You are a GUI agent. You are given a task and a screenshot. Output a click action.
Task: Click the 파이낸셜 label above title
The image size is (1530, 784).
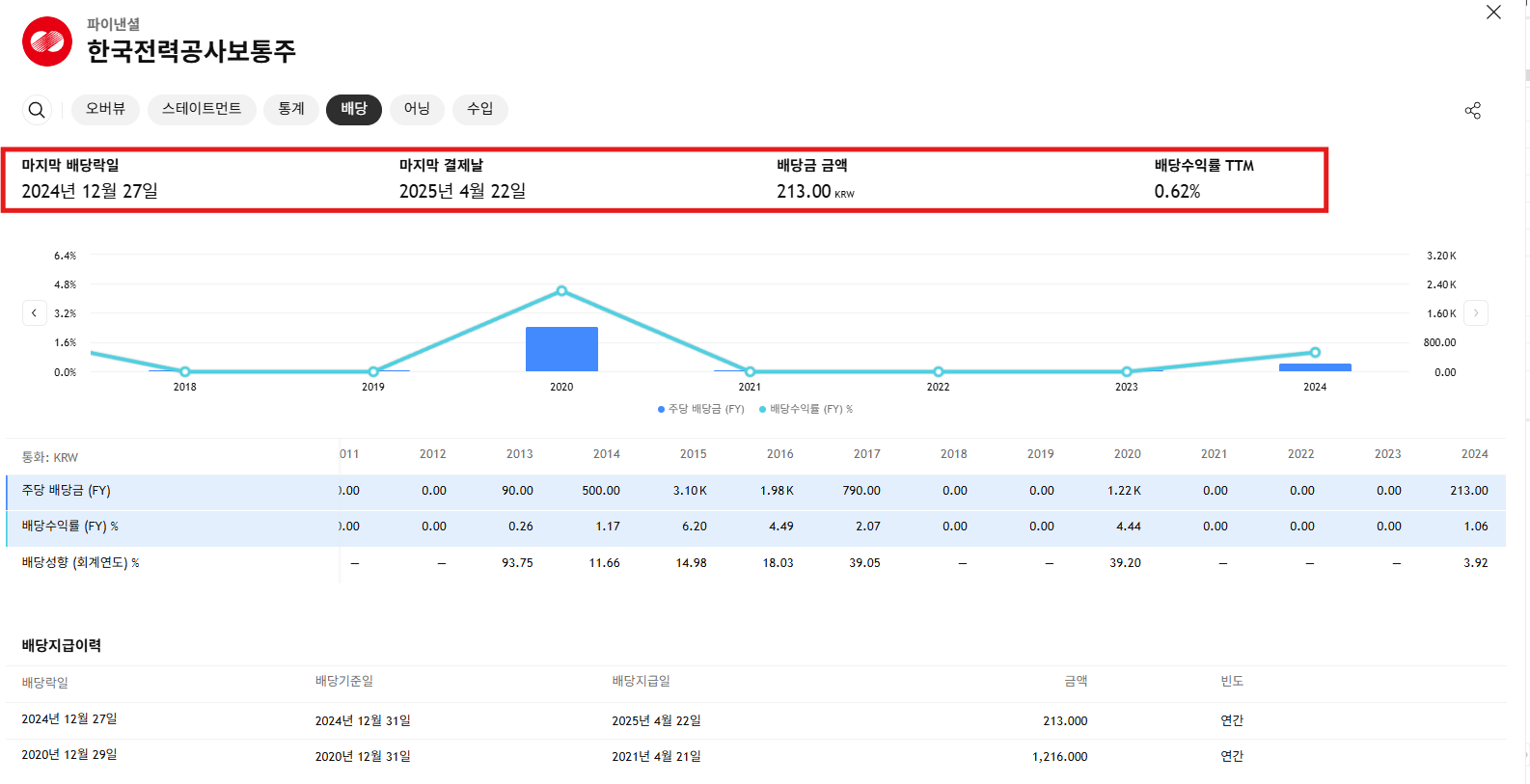tap(113, 23)
